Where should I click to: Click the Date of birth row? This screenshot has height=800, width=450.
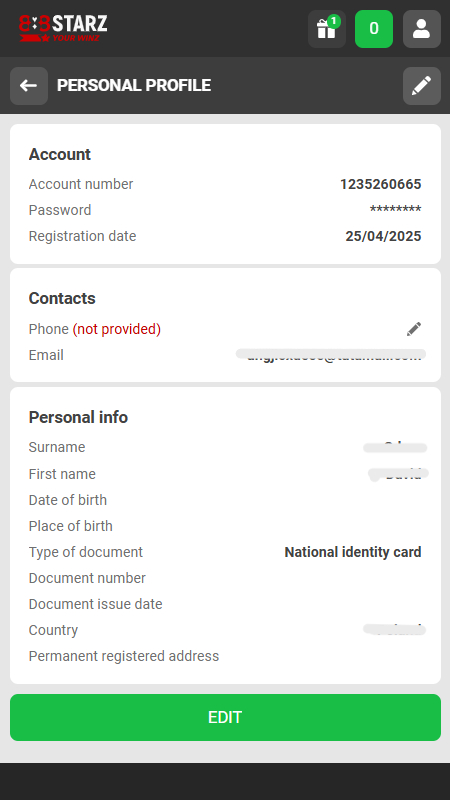pos(225,500)
